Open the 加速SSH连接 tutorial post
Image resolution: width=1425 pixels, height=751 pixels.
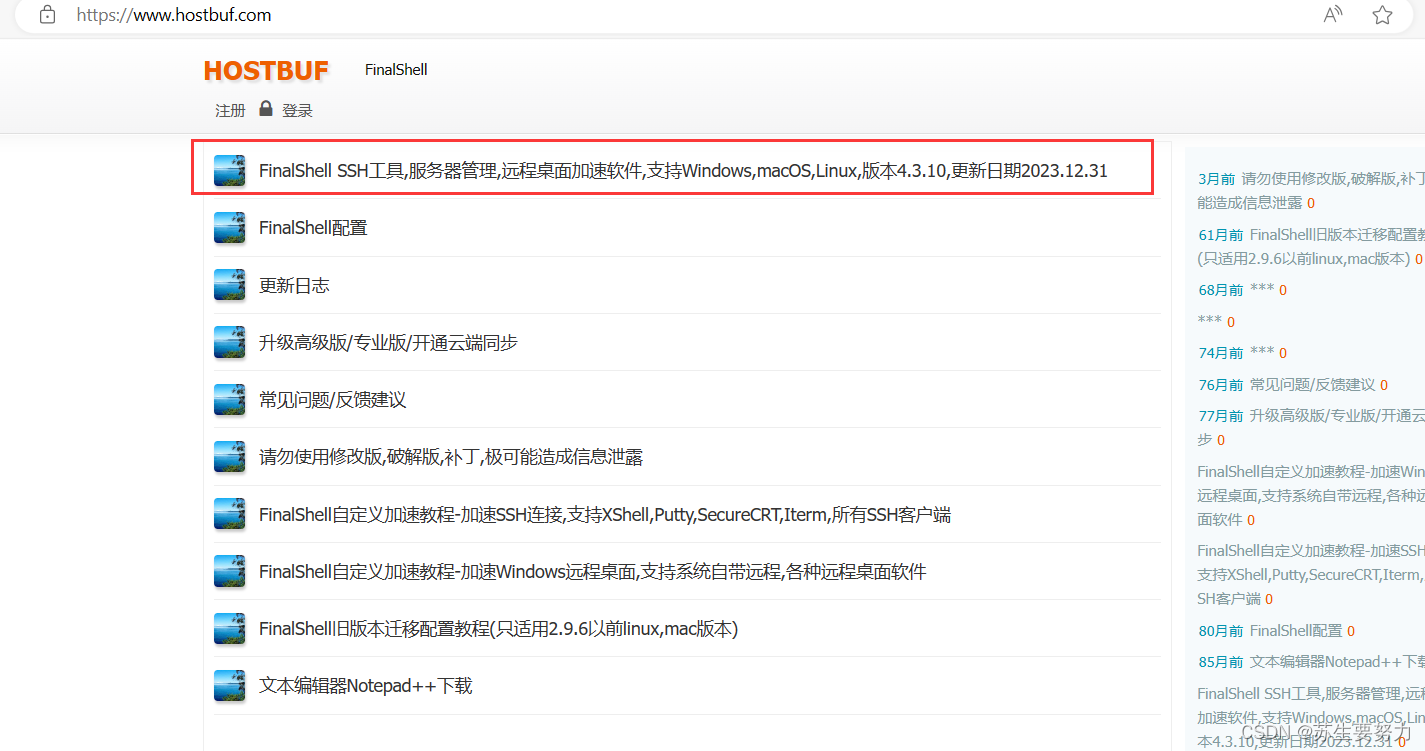(x=605, y=515)
